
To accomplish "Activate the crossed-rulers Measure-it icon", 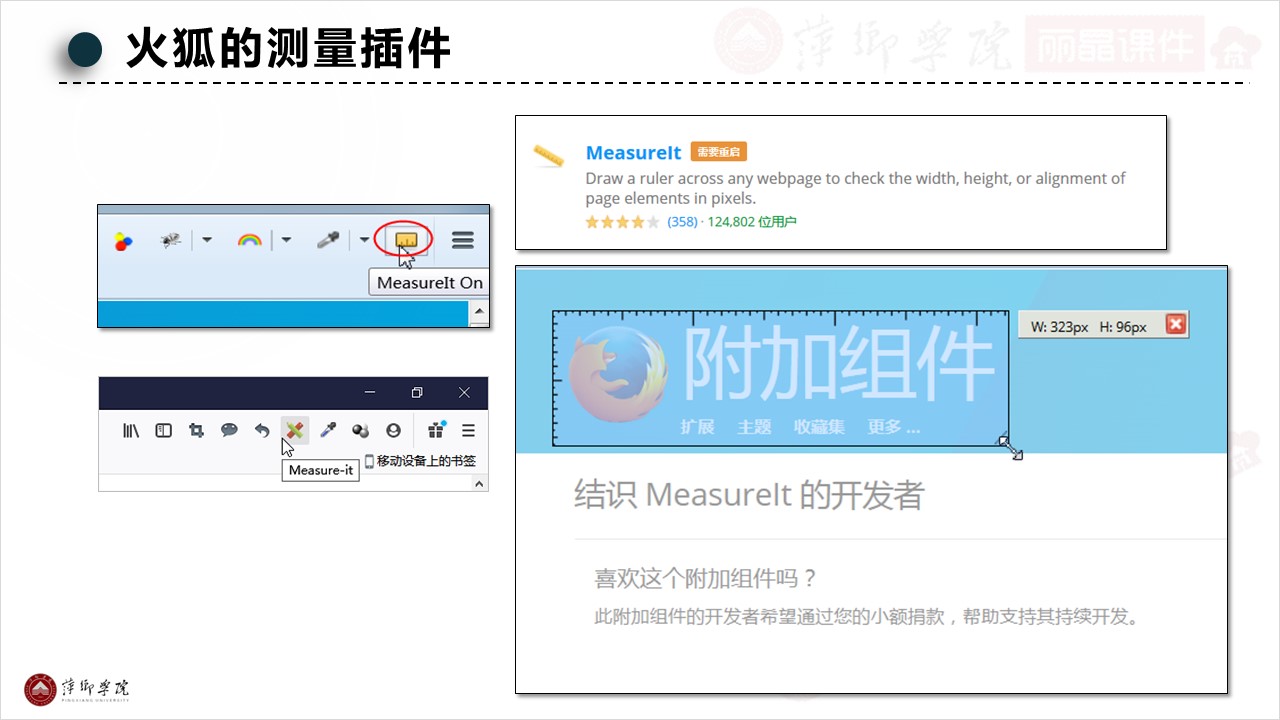I will pyautogui.click(x=294, y=430).
